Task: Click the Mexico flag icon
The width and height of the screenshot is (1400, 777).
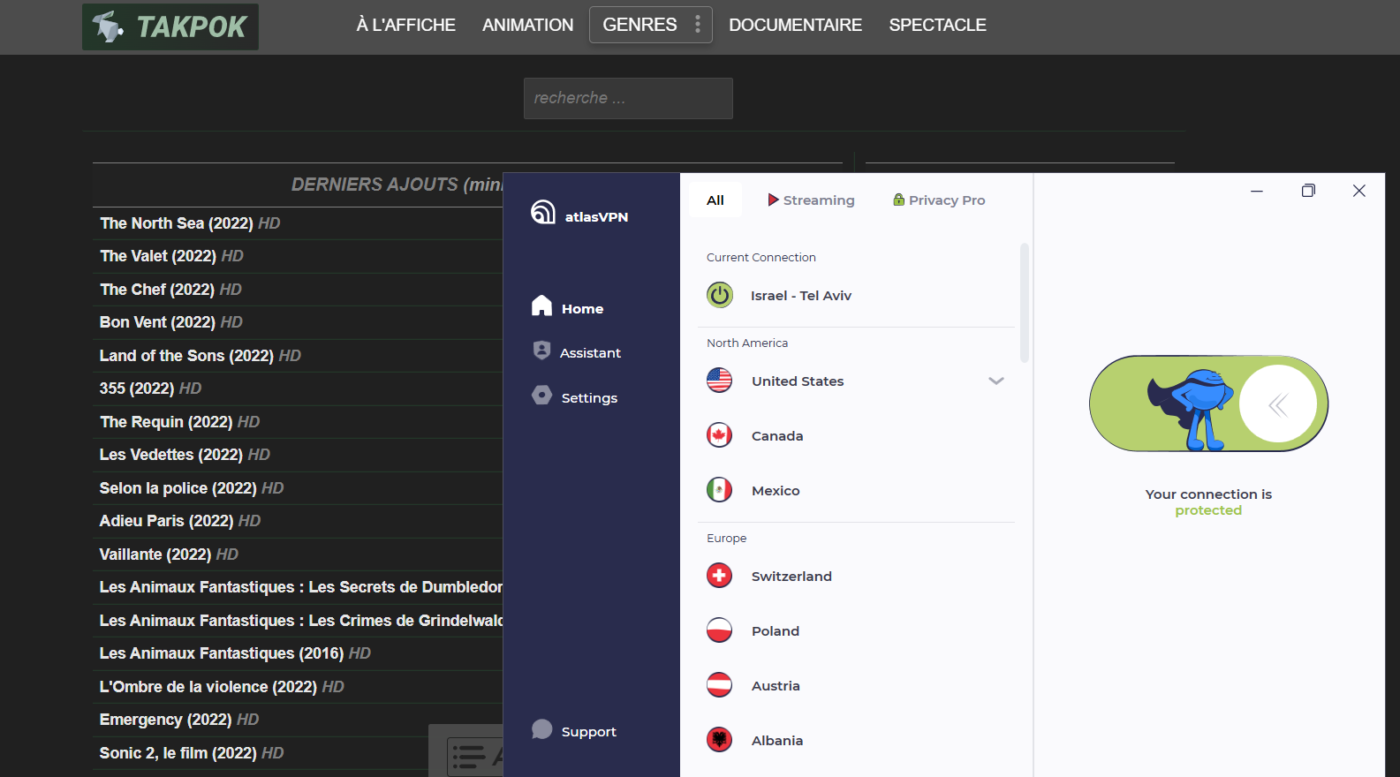Action: pyautogui.click(x=719, y=491)
